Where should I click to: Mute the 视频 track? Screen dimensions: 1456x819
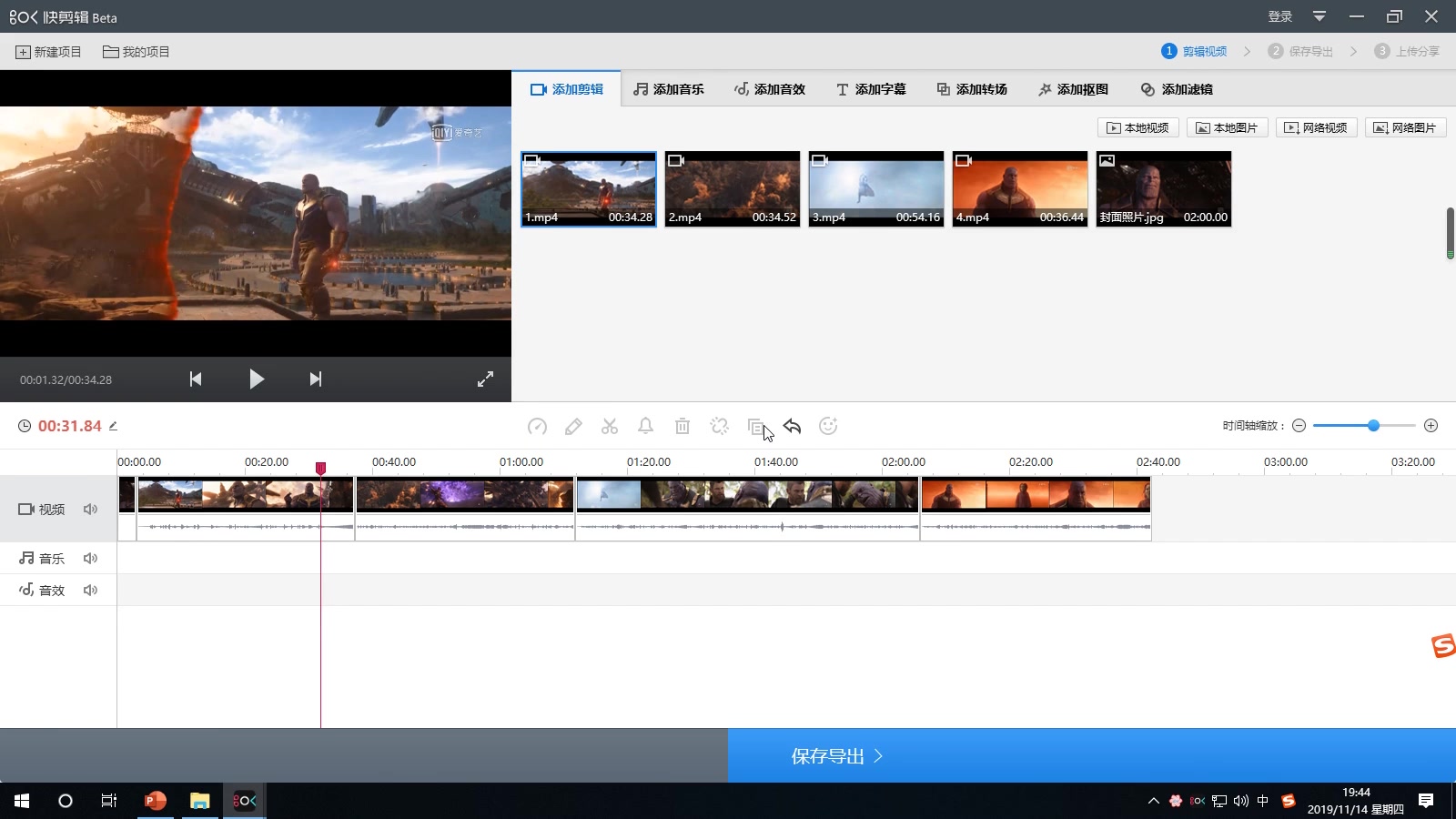90,509
